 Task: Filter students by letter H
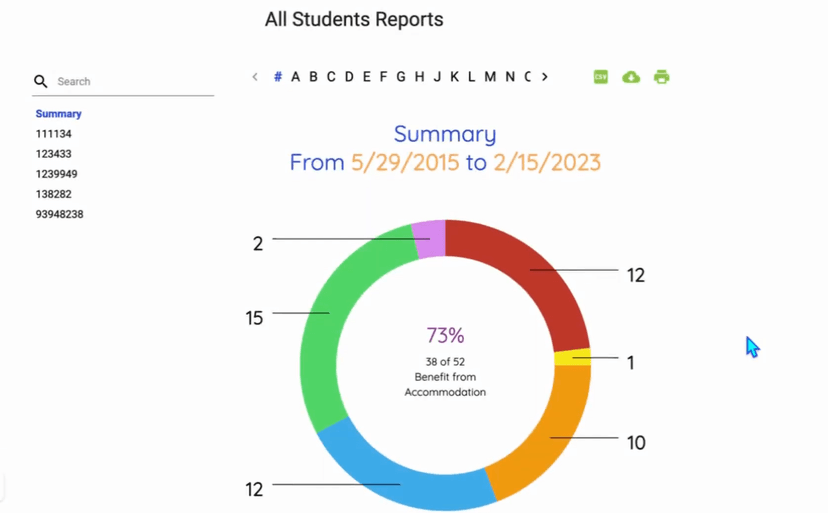click(x=419, y=77)
